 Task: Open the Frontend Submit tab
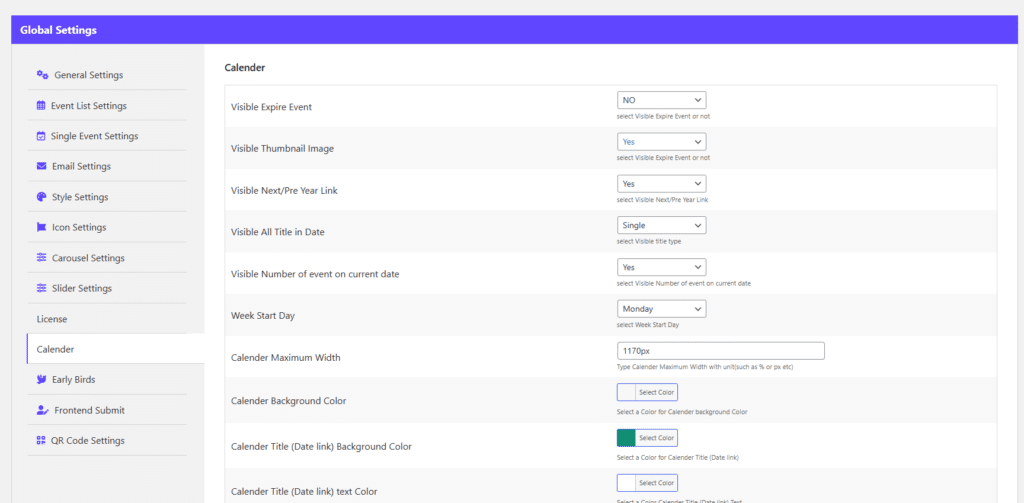87,410
